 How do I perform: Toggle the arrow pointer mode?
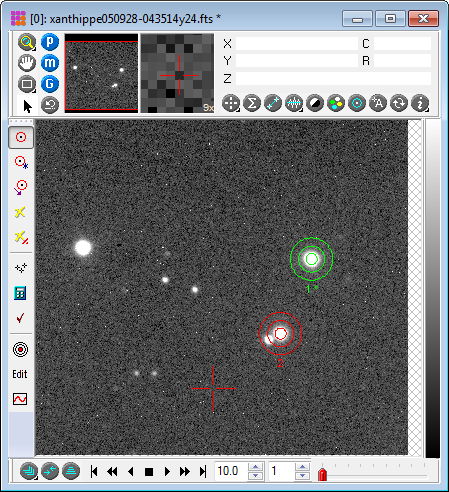[27, 106]
